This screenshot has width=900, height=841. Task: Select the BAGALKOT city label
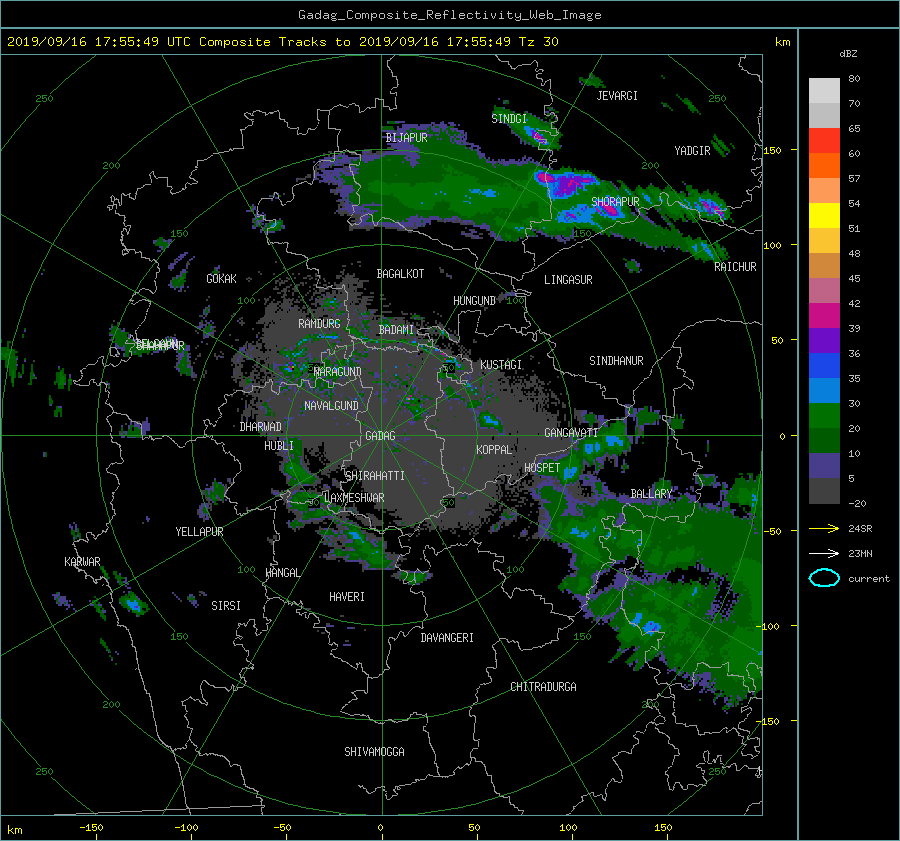tap(400, 274)
